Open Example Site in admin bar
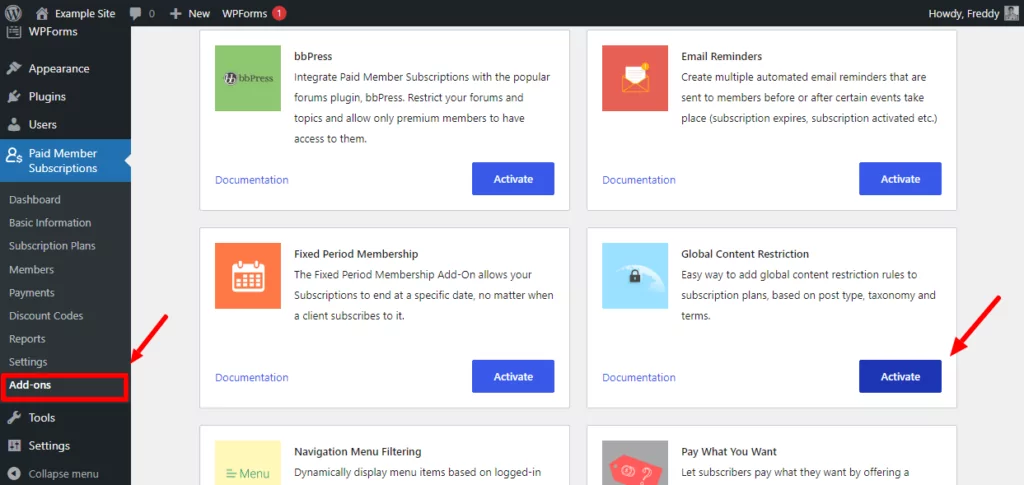1024x485 pixels. (85, 13)
